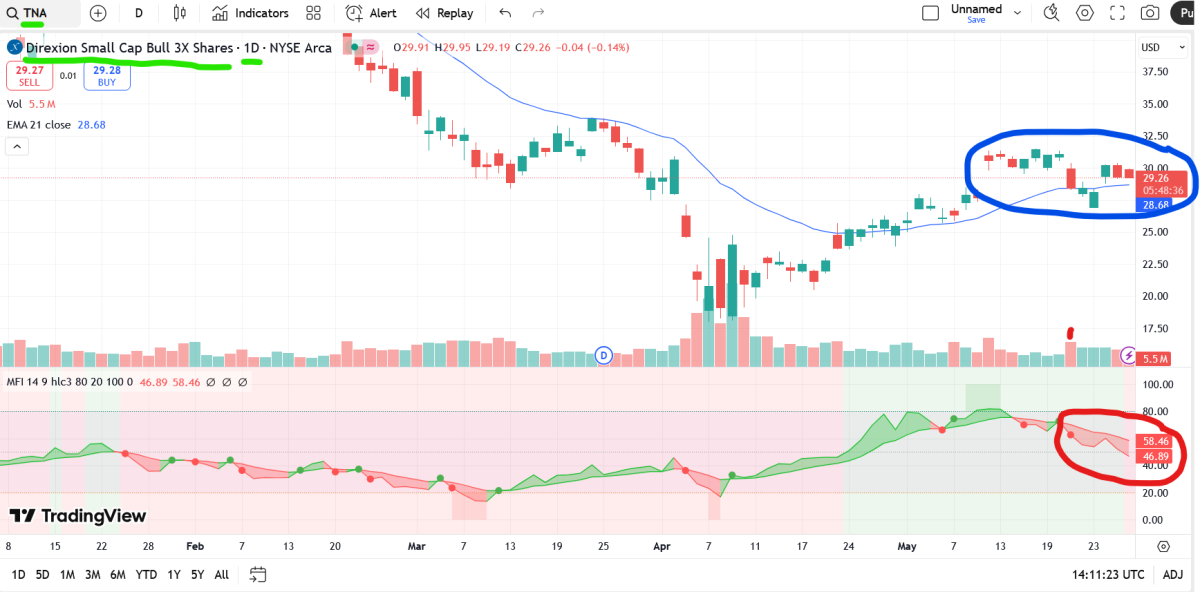Click the Direxion Small Cap Bull 3X Shares title
The height and width of the screenshot is (592, 1200).
(x=131, y=47)
